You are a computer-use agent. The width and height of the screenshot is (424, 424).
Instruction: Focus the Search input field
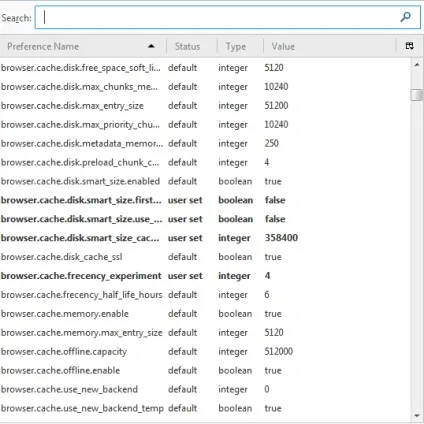tap(228, 17)
